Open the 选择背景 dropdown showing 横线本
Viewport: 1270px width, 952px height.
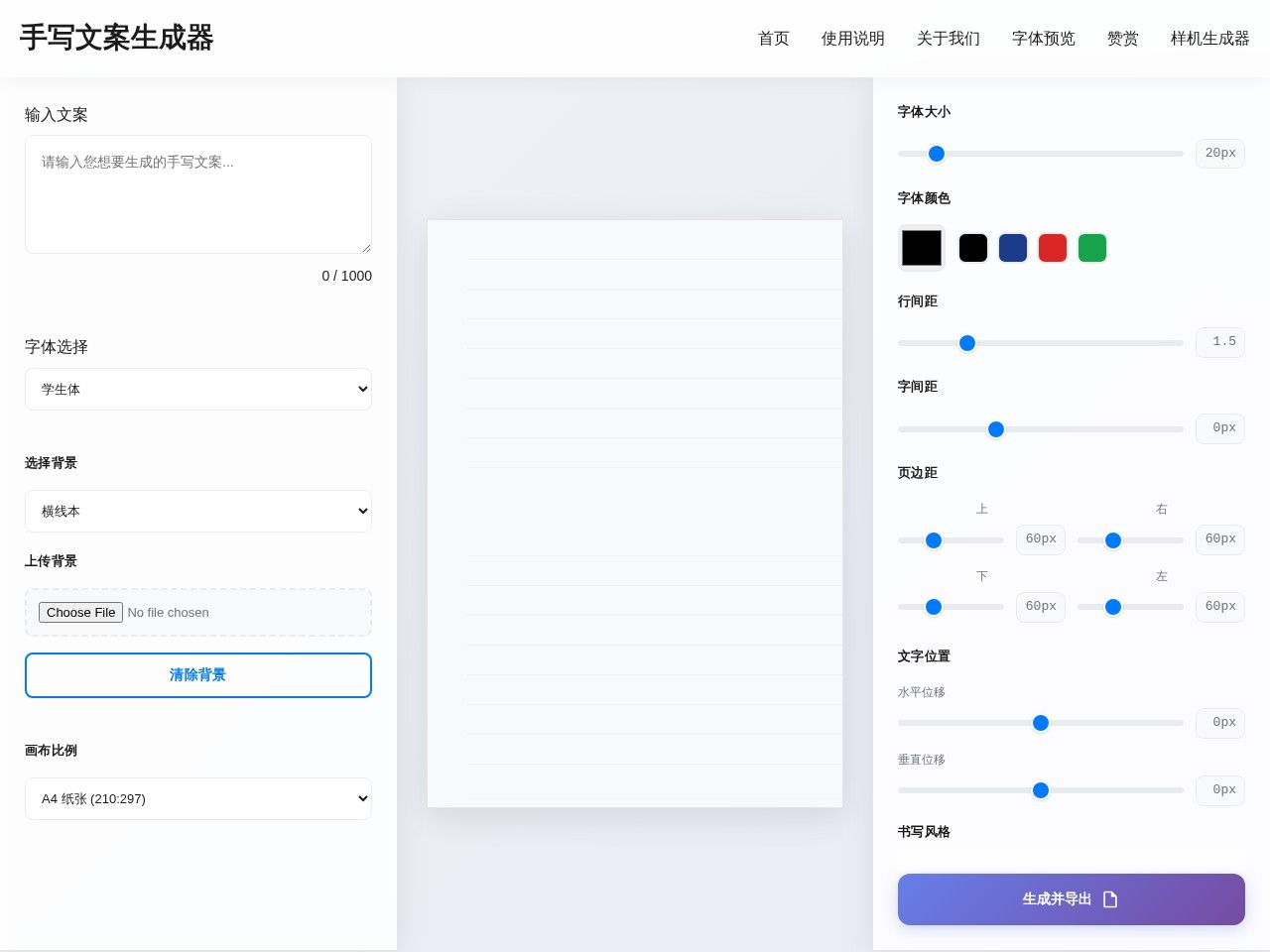coord(198,511)
